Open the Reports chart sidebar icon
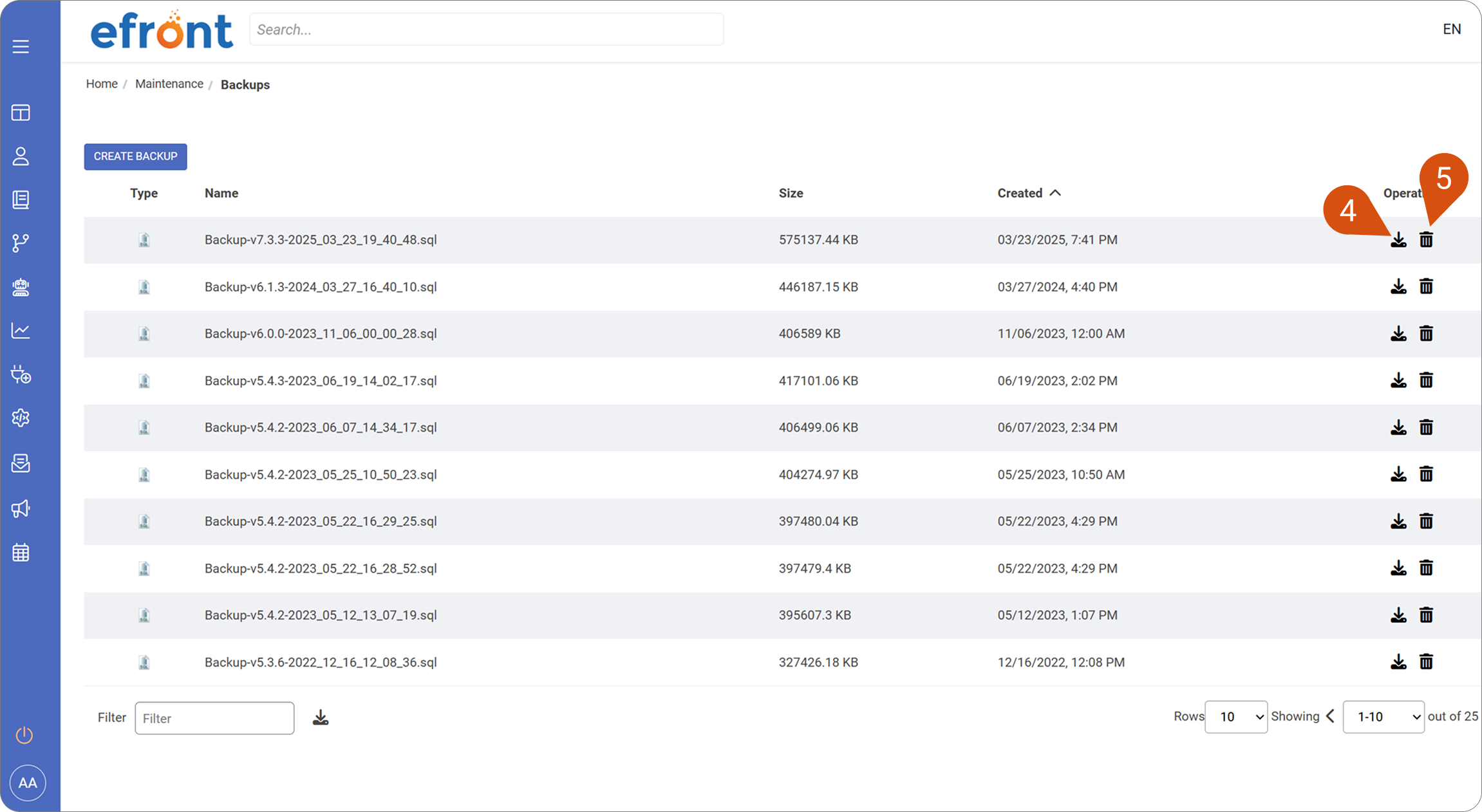The width and height of the screenshot is (1482, 812). point(21,331)
